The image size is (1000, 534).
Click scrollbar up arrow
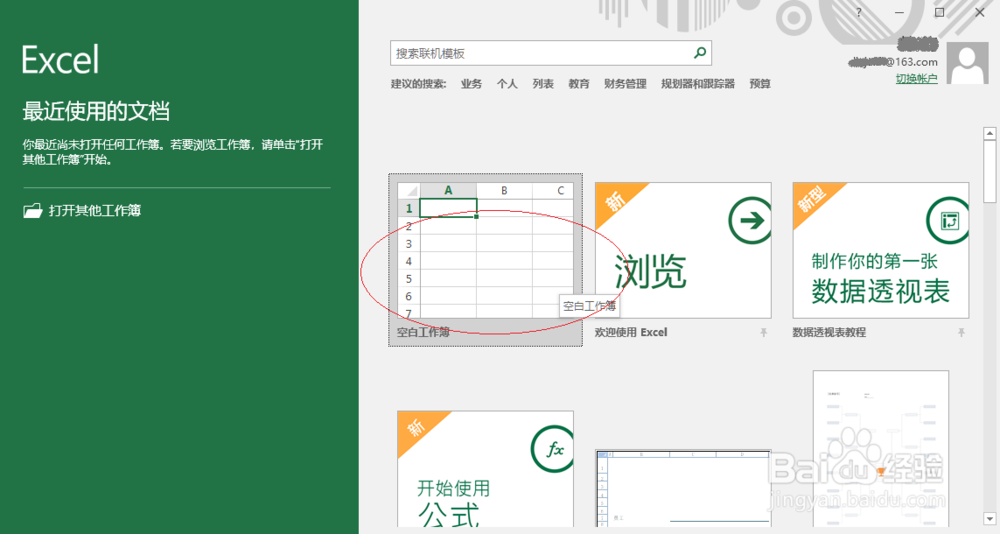click(x=990, y=133)
